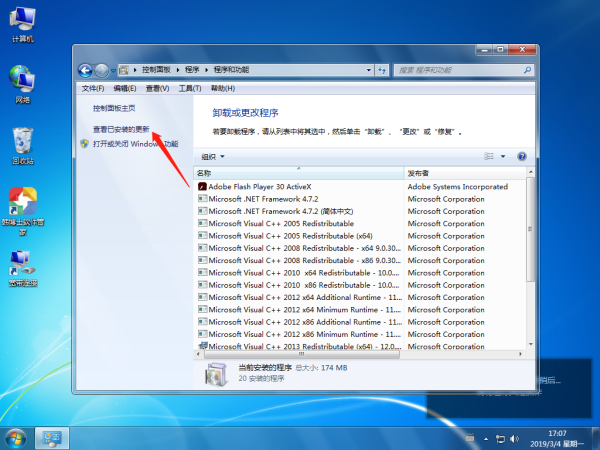Open the 查看(V) menu
Image resolution: width=600 pixels, height=450 pixels.
click(x=157, y=88)
